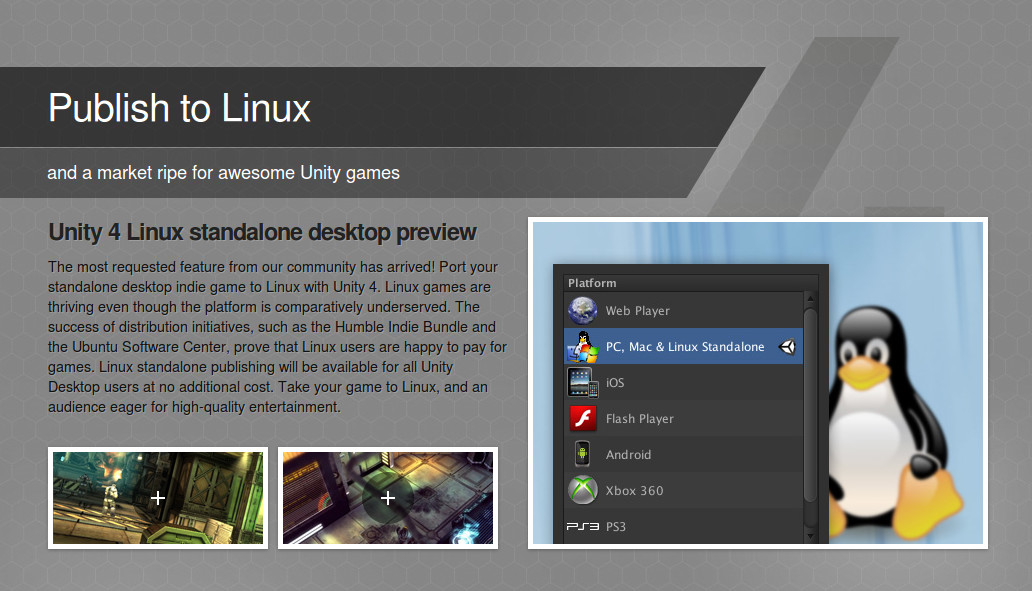1032x591 pixels.
Task: Open the top-down game screenshot thumbnail
Action: pos(388,498)
